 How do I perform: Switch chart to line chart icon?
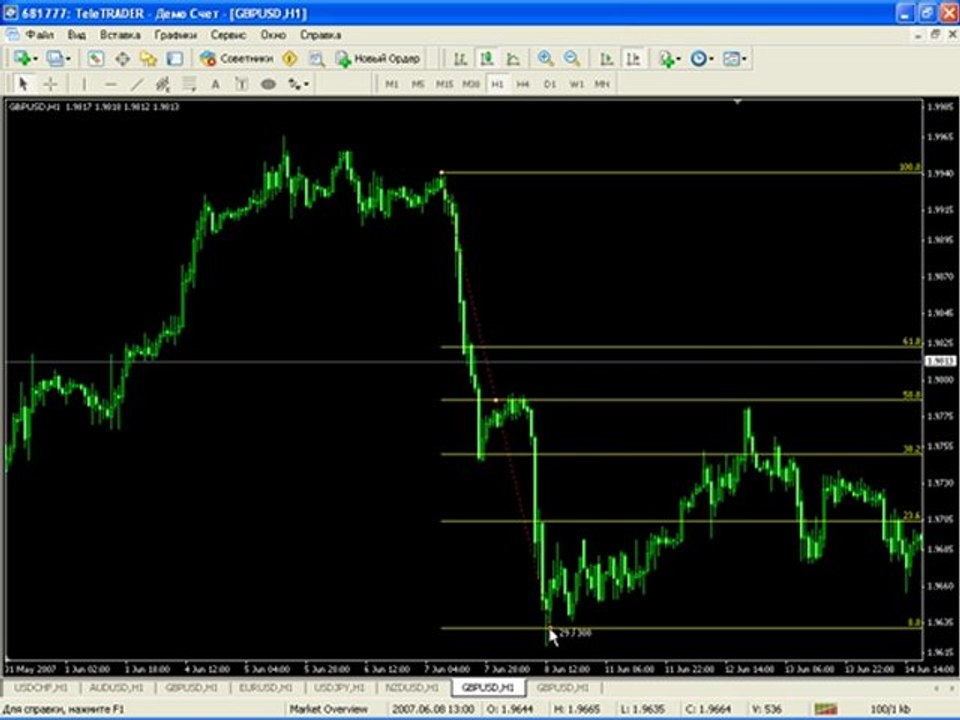pyautogui.click(x=513, y=59)
